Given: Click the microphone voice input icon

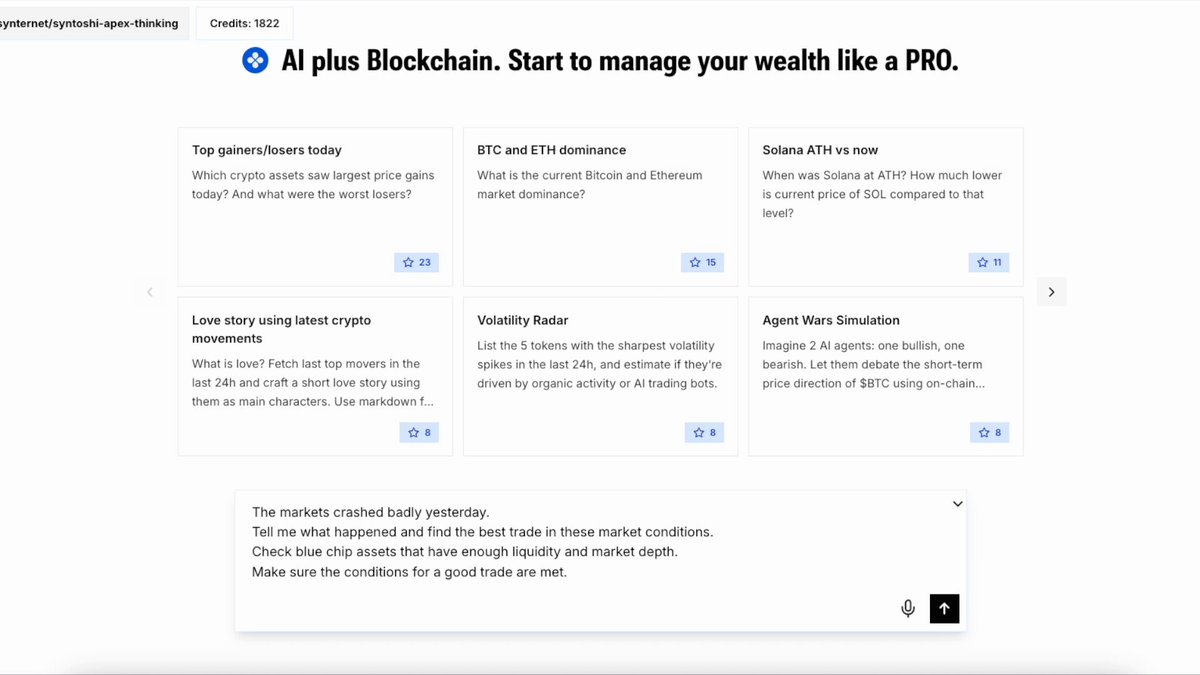Looking at the screenshot, I should point(908,608).
